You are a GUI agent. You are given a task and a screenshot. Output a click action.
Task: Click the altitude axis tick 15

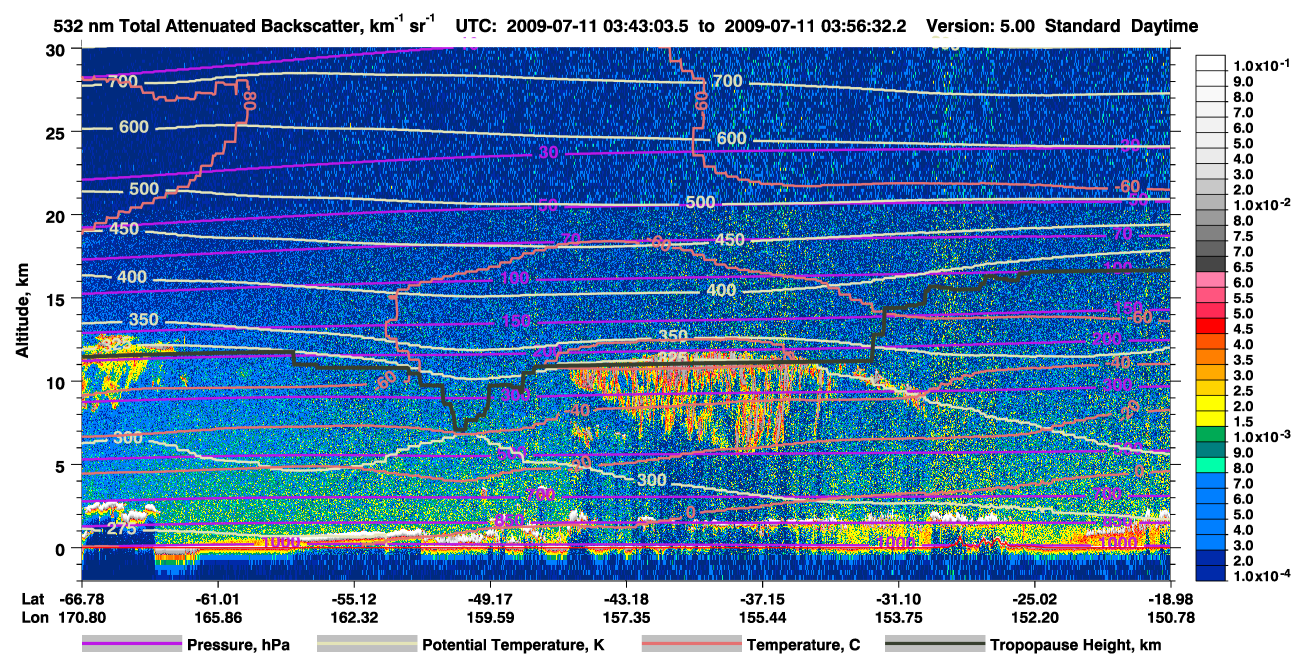(58, 299)
